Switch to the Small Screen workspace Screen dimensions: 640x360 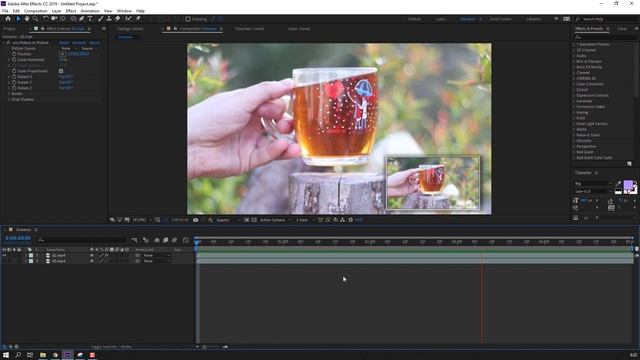pyautogui.click(x=500, y=19)
